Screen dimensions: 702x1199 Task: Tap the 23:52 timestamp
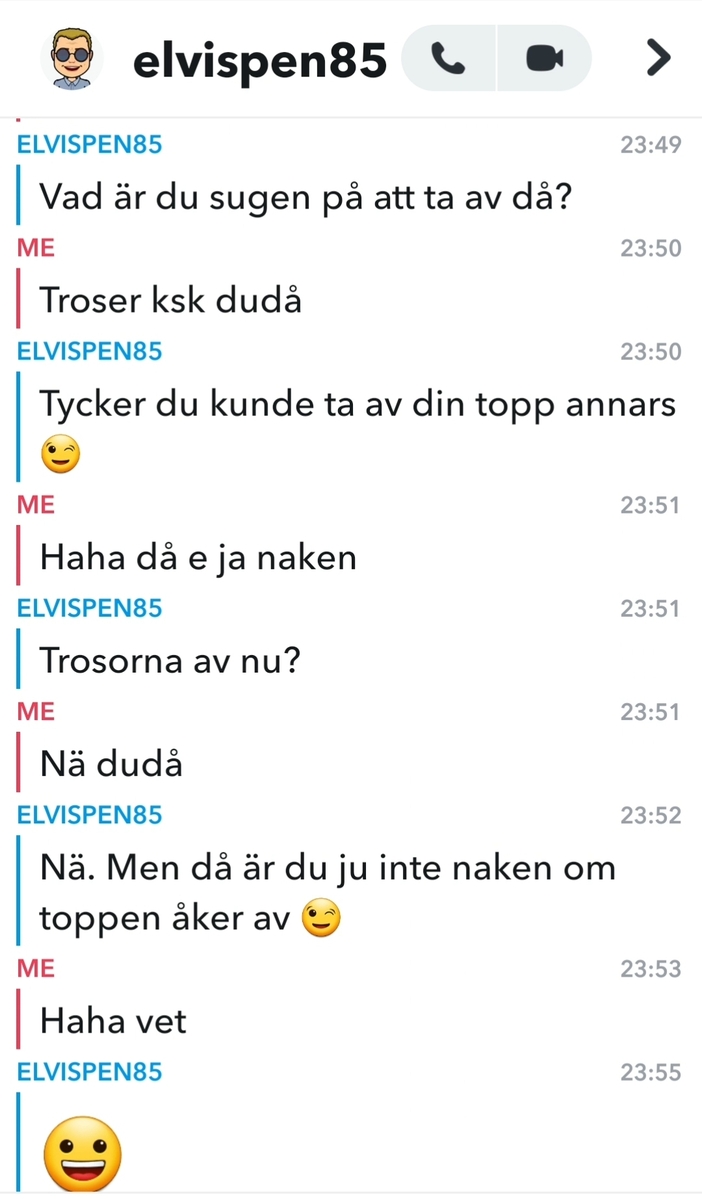[x=650, y=815]
